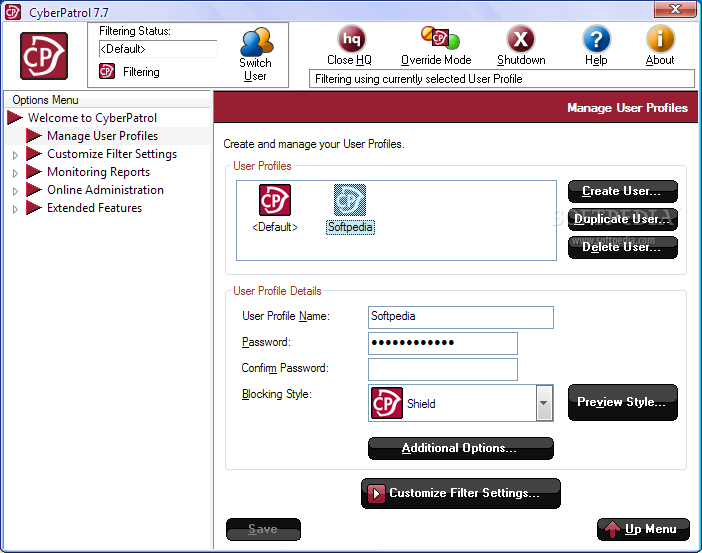Expand Online Administration tree node
The image size is (702, 553).
(x=15, y=191)
